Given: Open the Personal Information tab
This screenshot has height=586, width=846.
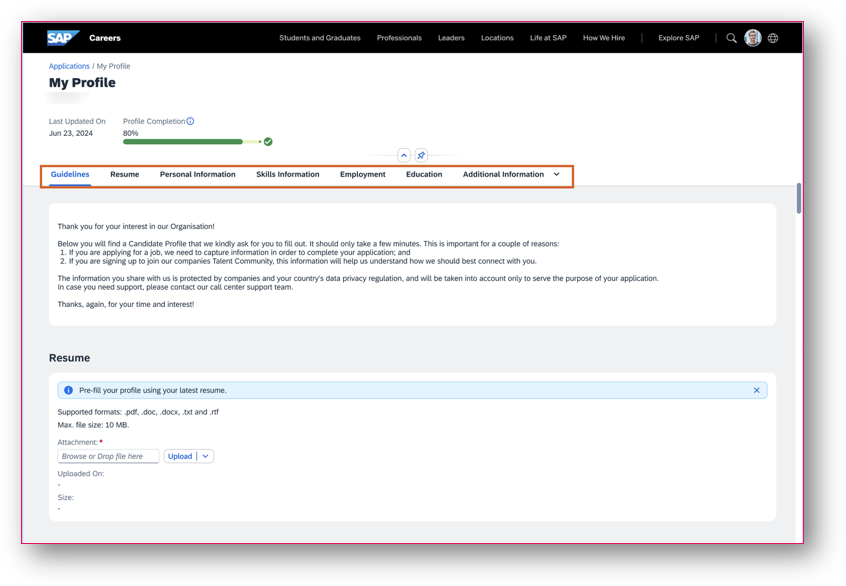Looking at the screenshot, I should pos(197,174).
